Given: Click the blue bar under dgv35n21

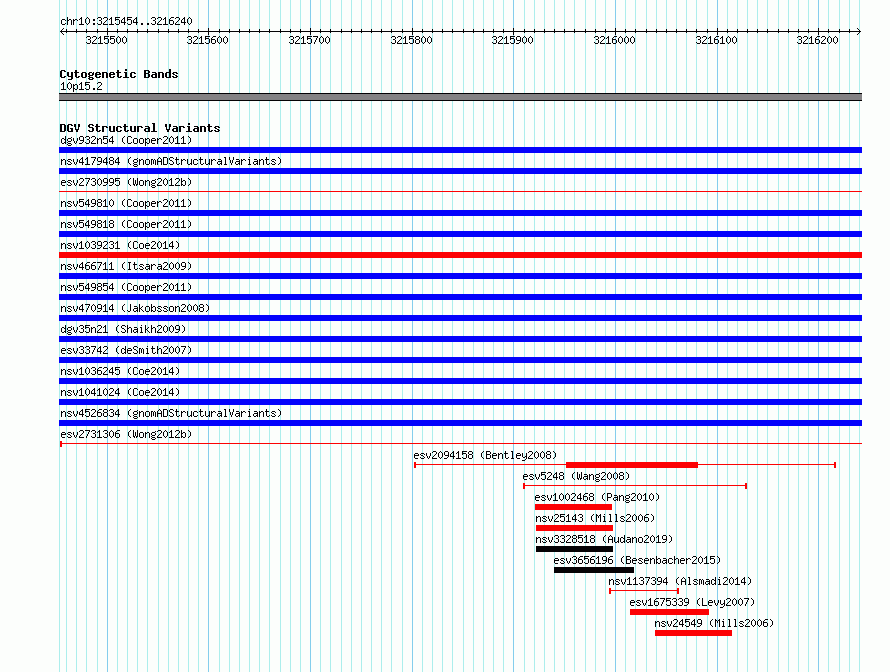Looking at the screenshot, I should click(460, 339).
